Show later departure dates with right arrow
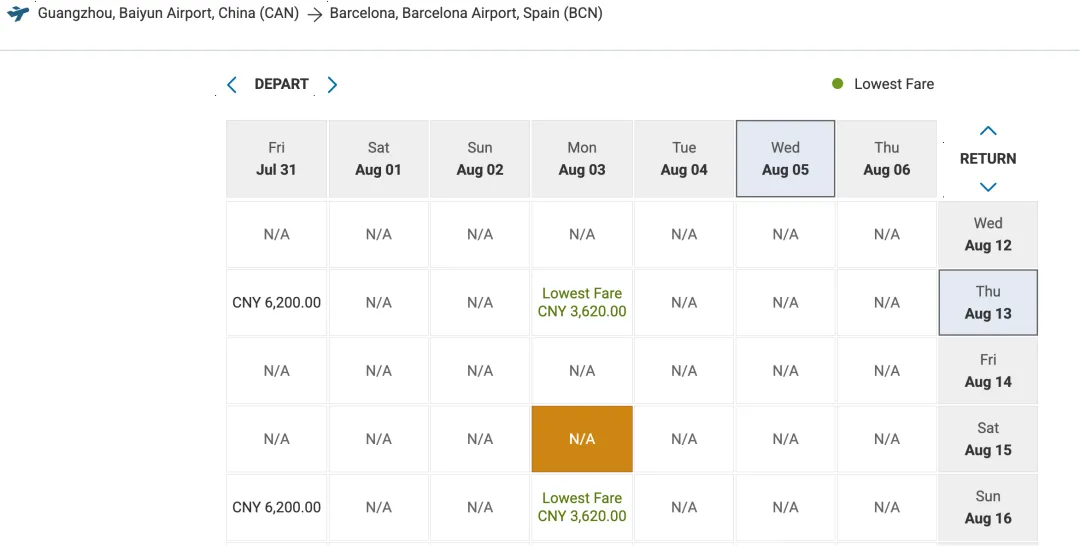This screenshot has height=546, width=1080. tap(333, 85)
